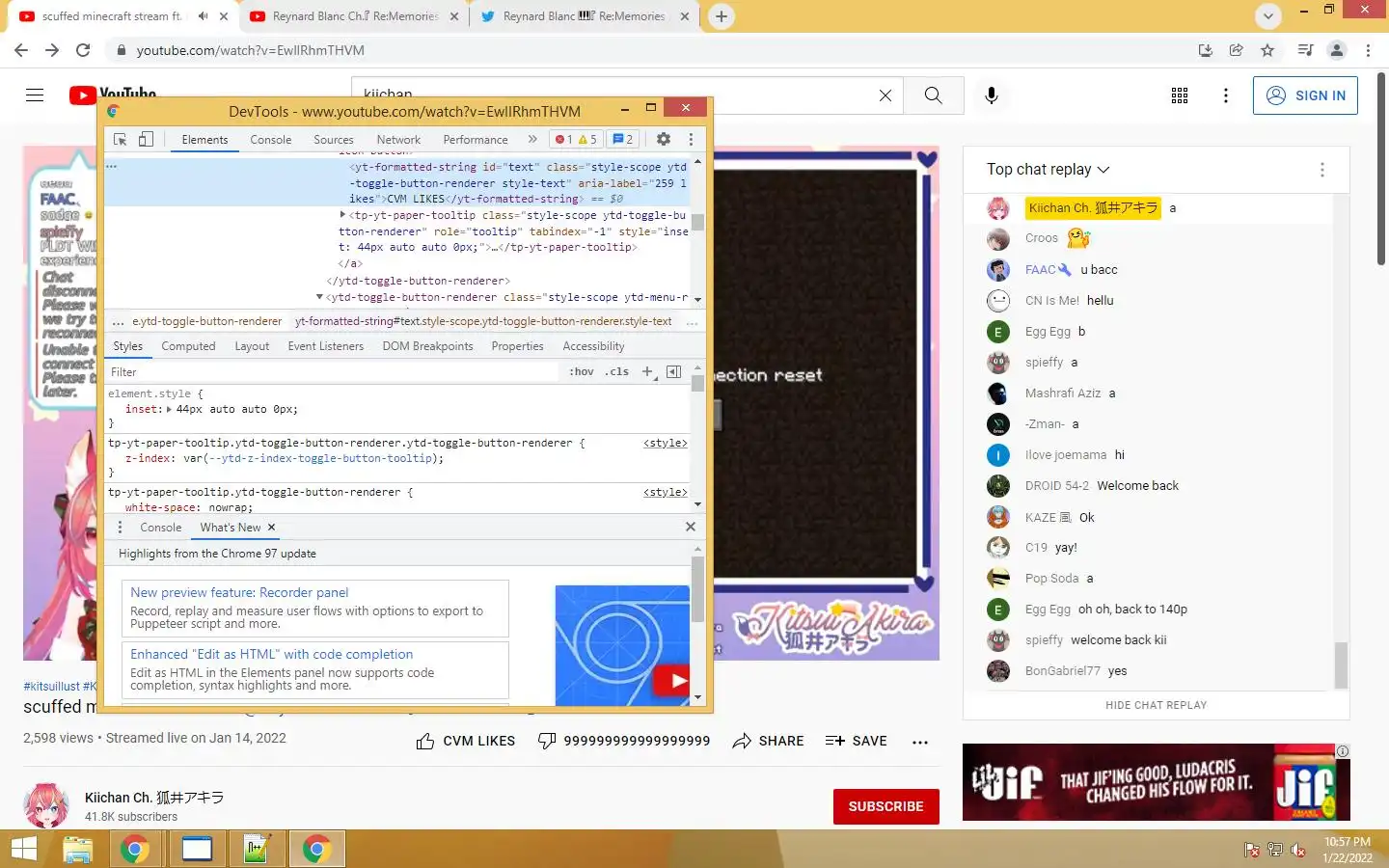Click the ad info icon on Jif ad
The image size is (1389, 868).
(x=1343, y=751)
